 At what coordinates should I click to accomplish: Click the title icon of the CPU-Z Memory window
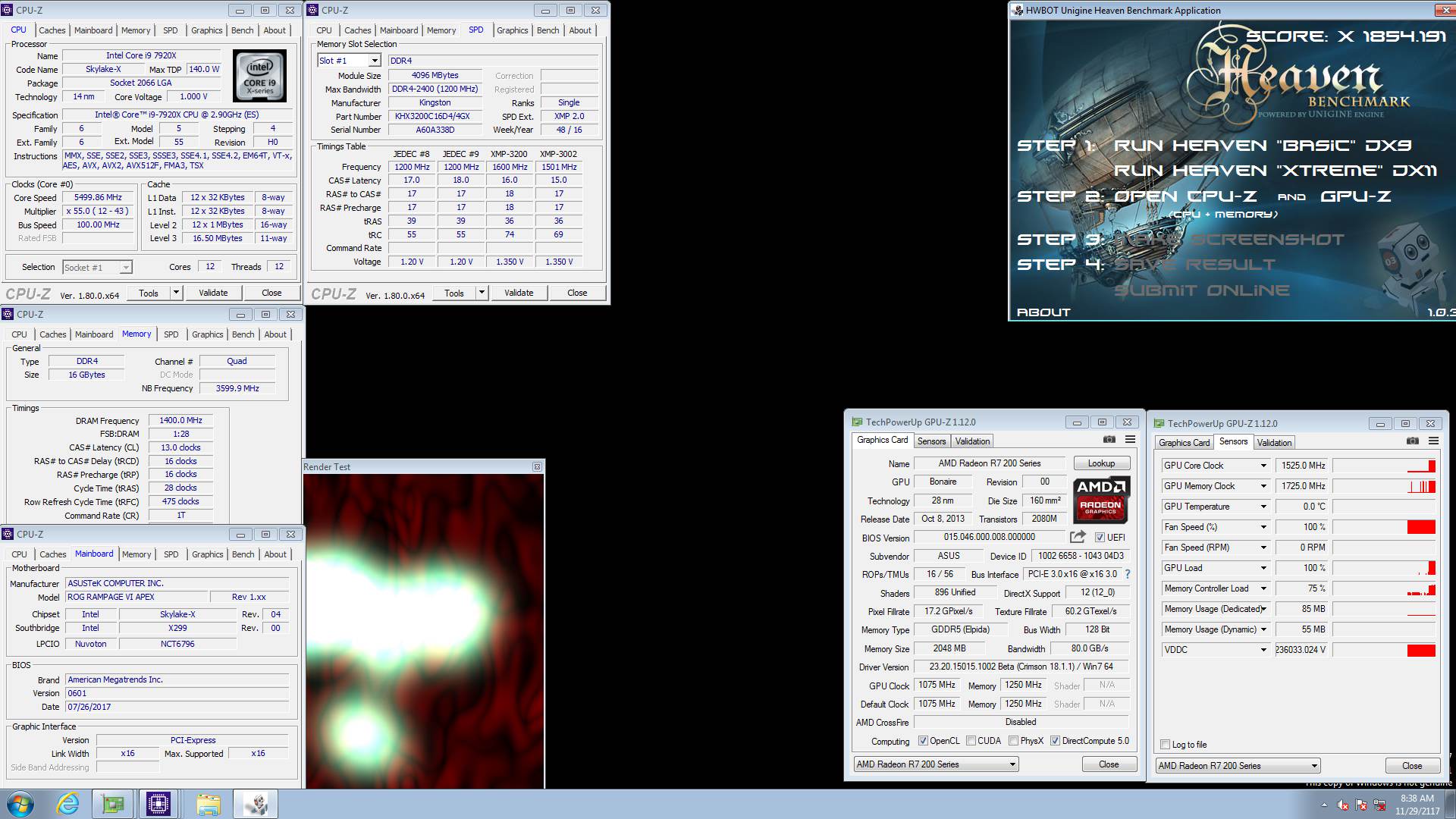(x=8, y=314)
